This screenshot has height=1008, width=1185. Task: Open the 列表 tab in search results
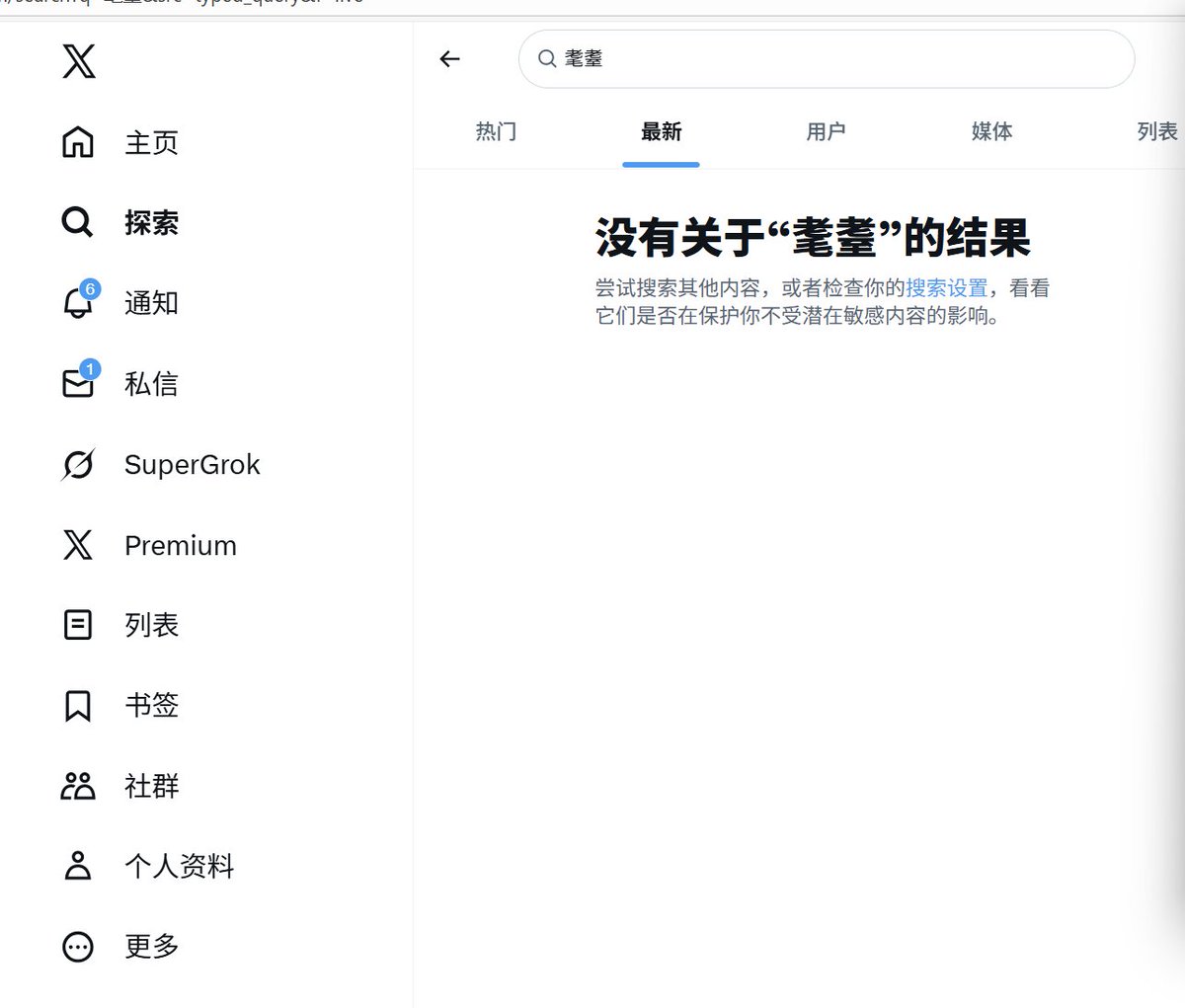coord(1156,131)
